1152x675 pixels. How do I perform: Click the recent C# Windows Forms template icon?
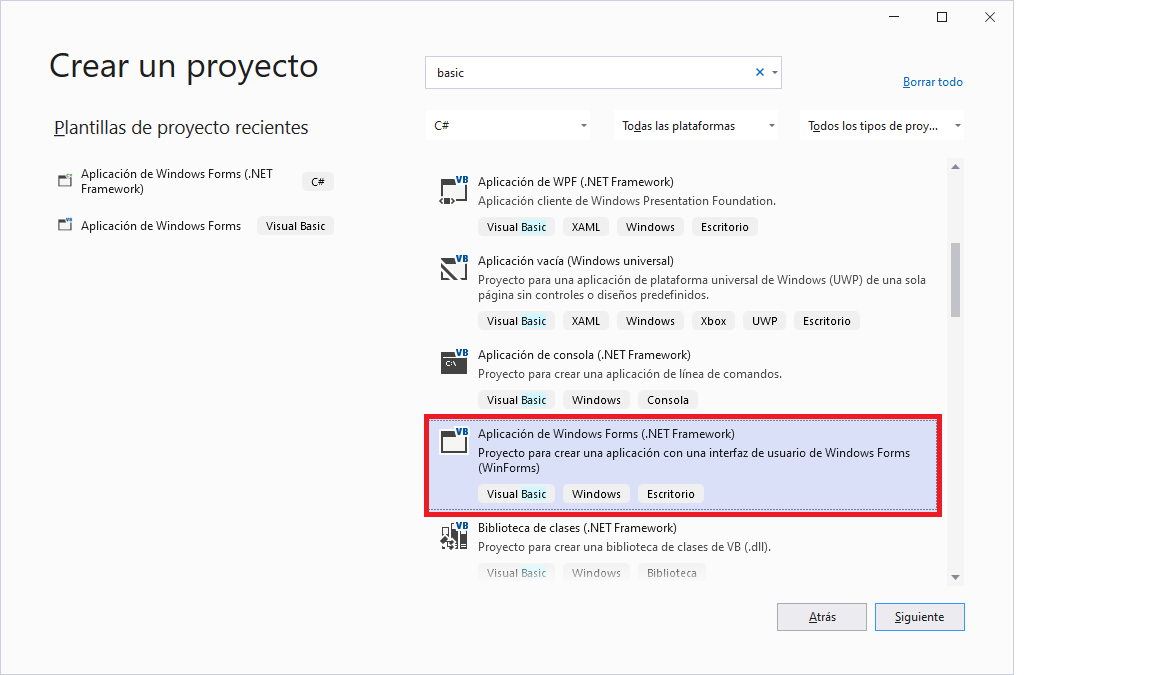click(63, 180)
